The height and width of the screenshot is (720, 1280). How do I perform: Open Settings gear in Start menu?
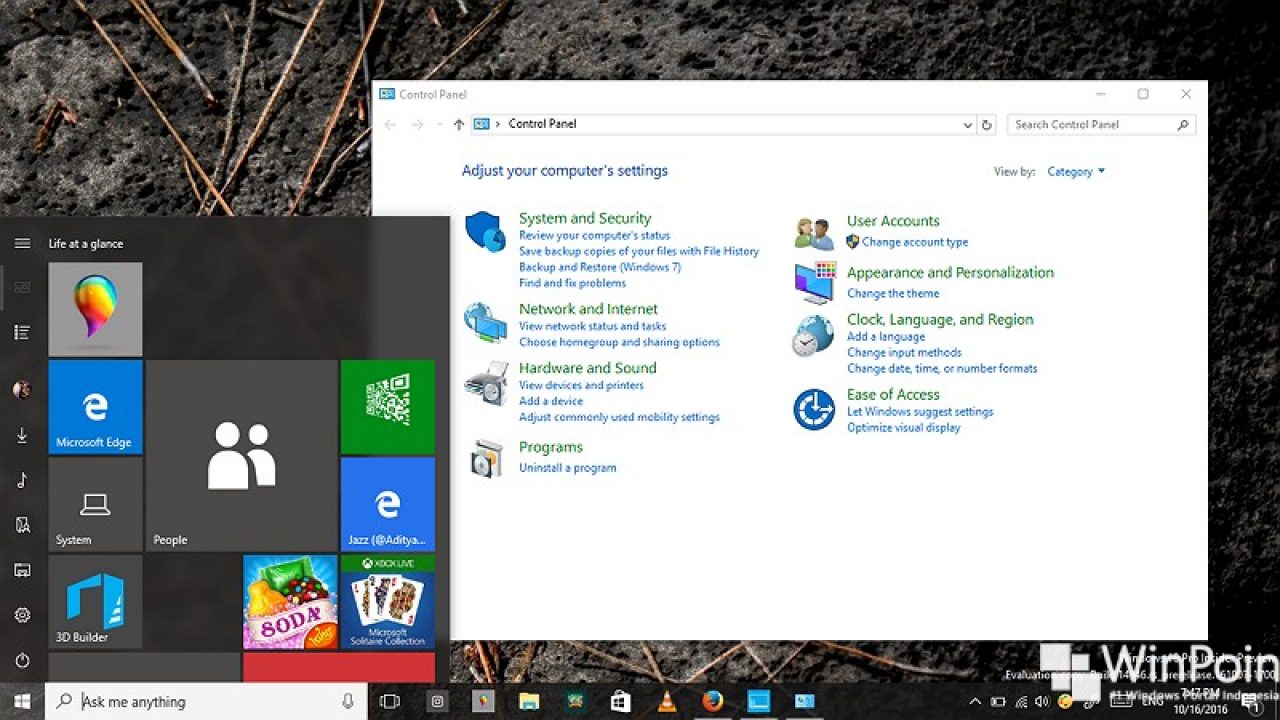pyautogui.click(x=22, y=615)
